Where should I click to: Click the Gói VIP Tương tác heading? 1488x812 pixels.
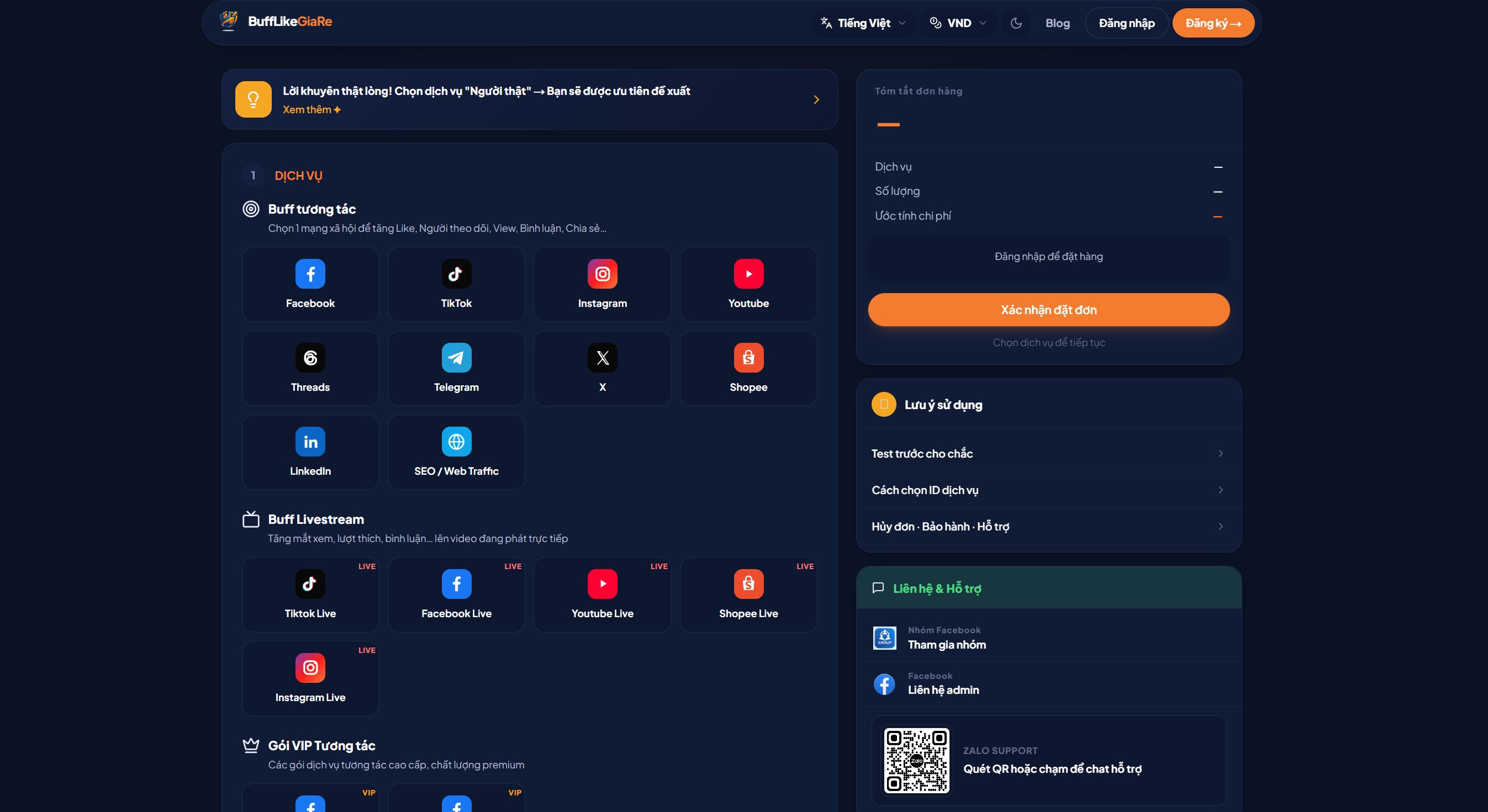pyautogui.click(x=322, y=746)
